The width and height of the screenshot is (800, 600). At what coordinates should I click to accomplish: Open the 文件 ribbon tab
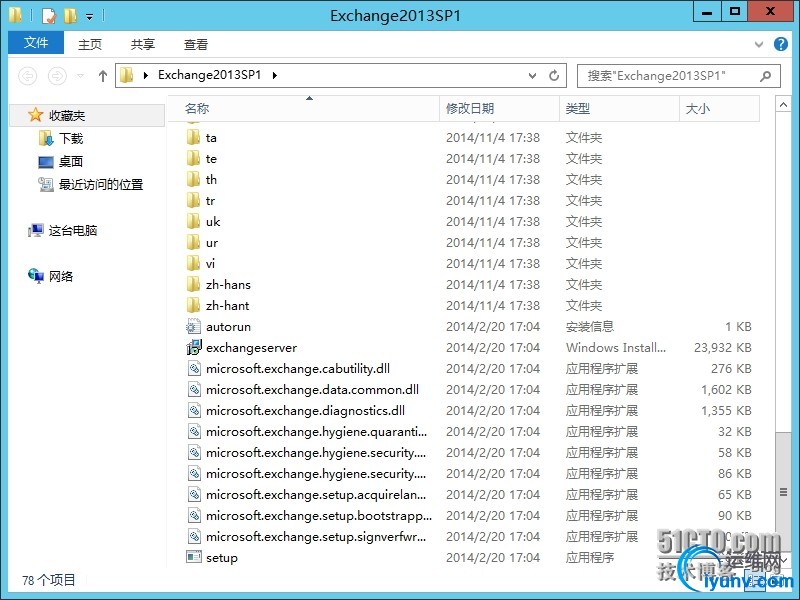pos(36,42)
